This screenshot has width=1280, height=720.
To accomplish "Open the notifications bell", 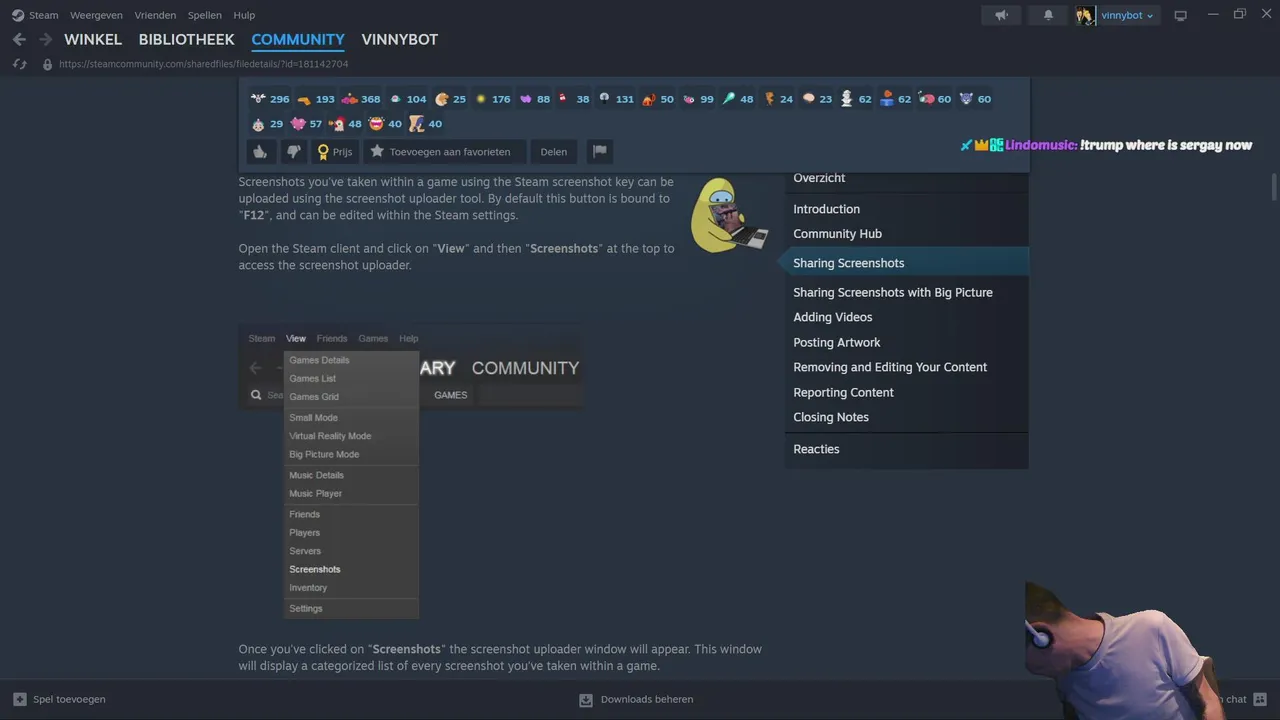I will tap(1048, 15).
